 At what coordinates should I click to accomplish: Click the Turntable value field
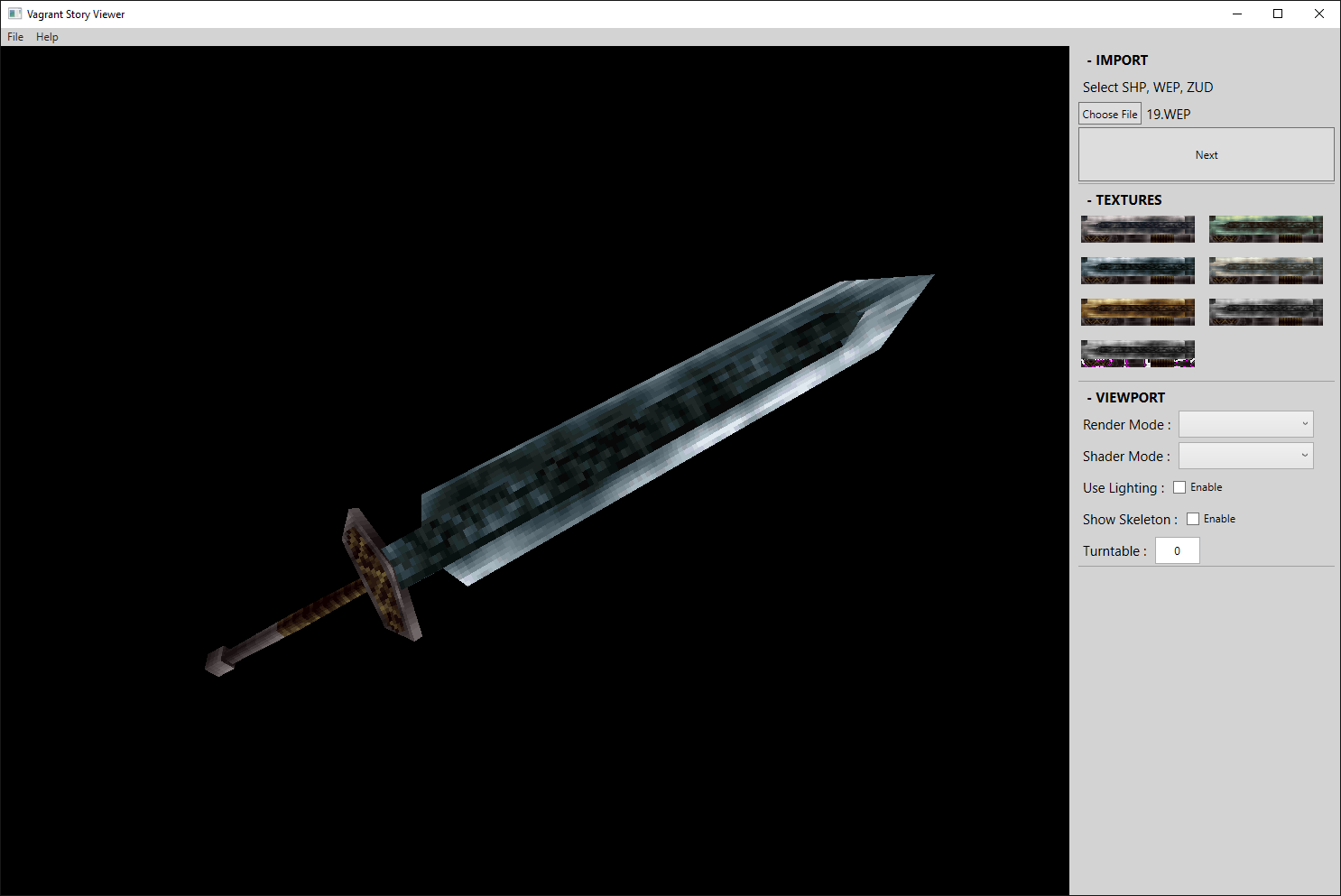point(1178,550)
